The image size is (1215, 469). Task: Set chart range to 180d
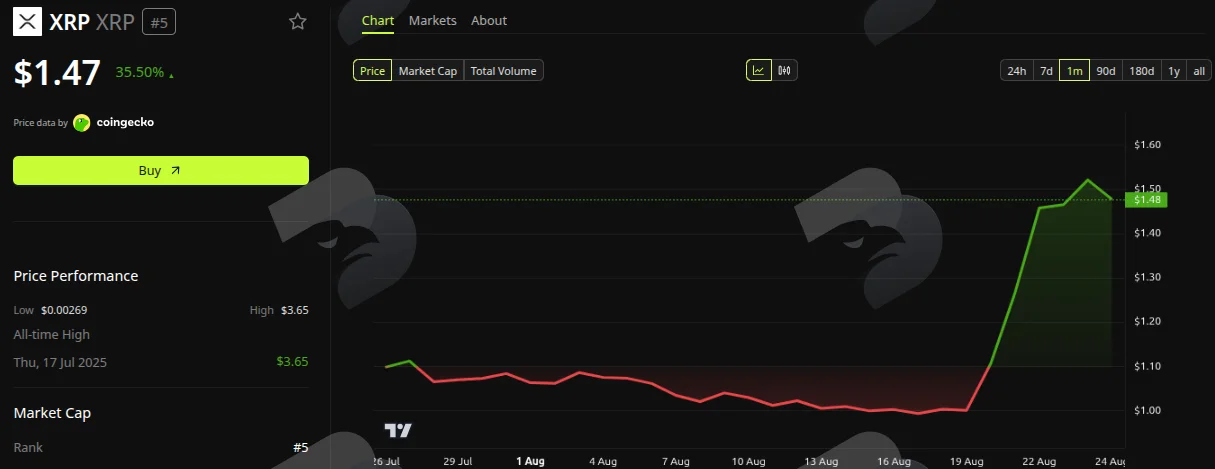point(1141,71)
